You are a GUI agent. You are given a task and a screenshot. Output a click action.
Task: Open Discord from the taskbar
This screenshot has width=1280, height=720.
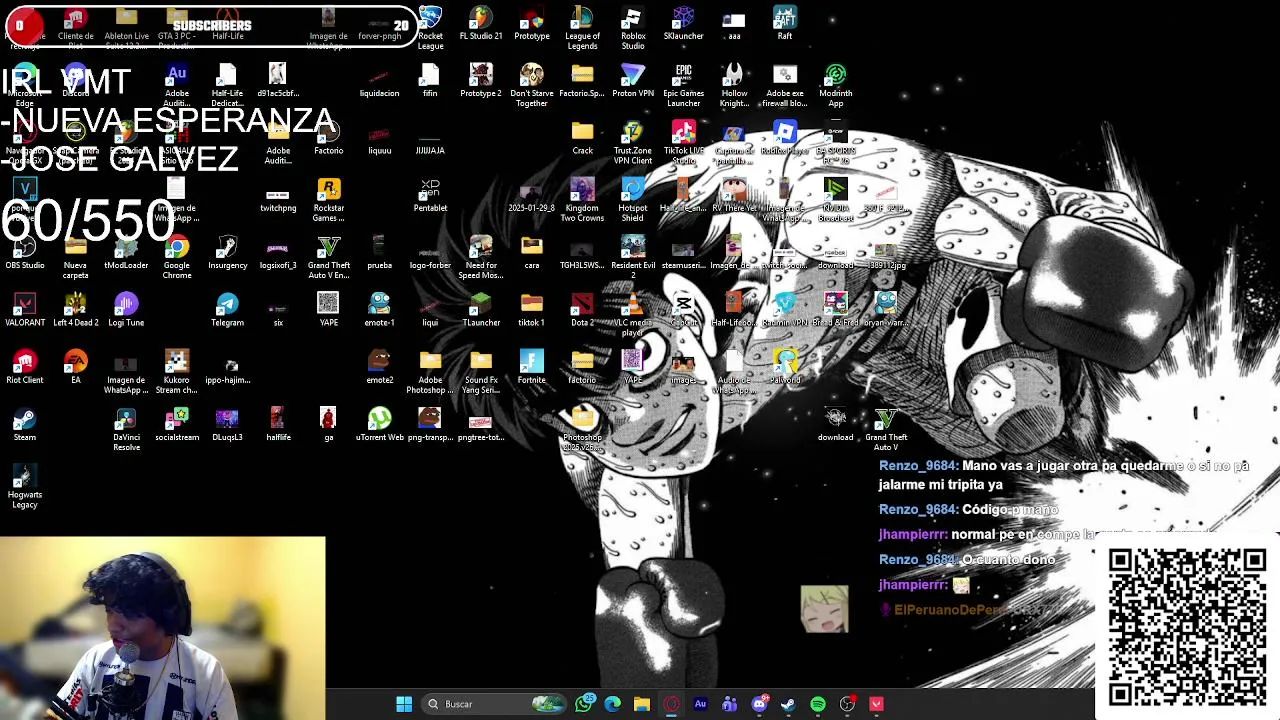(x=759, y=704)
